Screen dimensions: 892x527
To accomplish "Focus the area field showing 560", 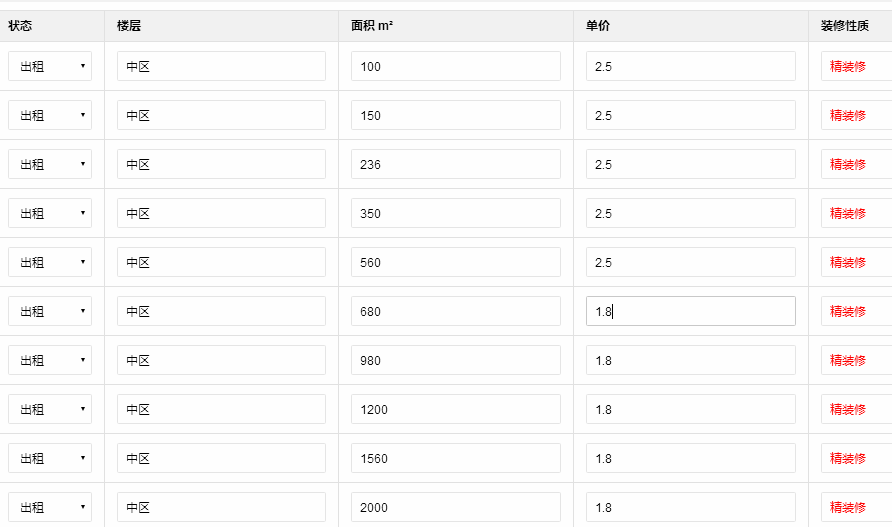I will [x=455, y=262].
